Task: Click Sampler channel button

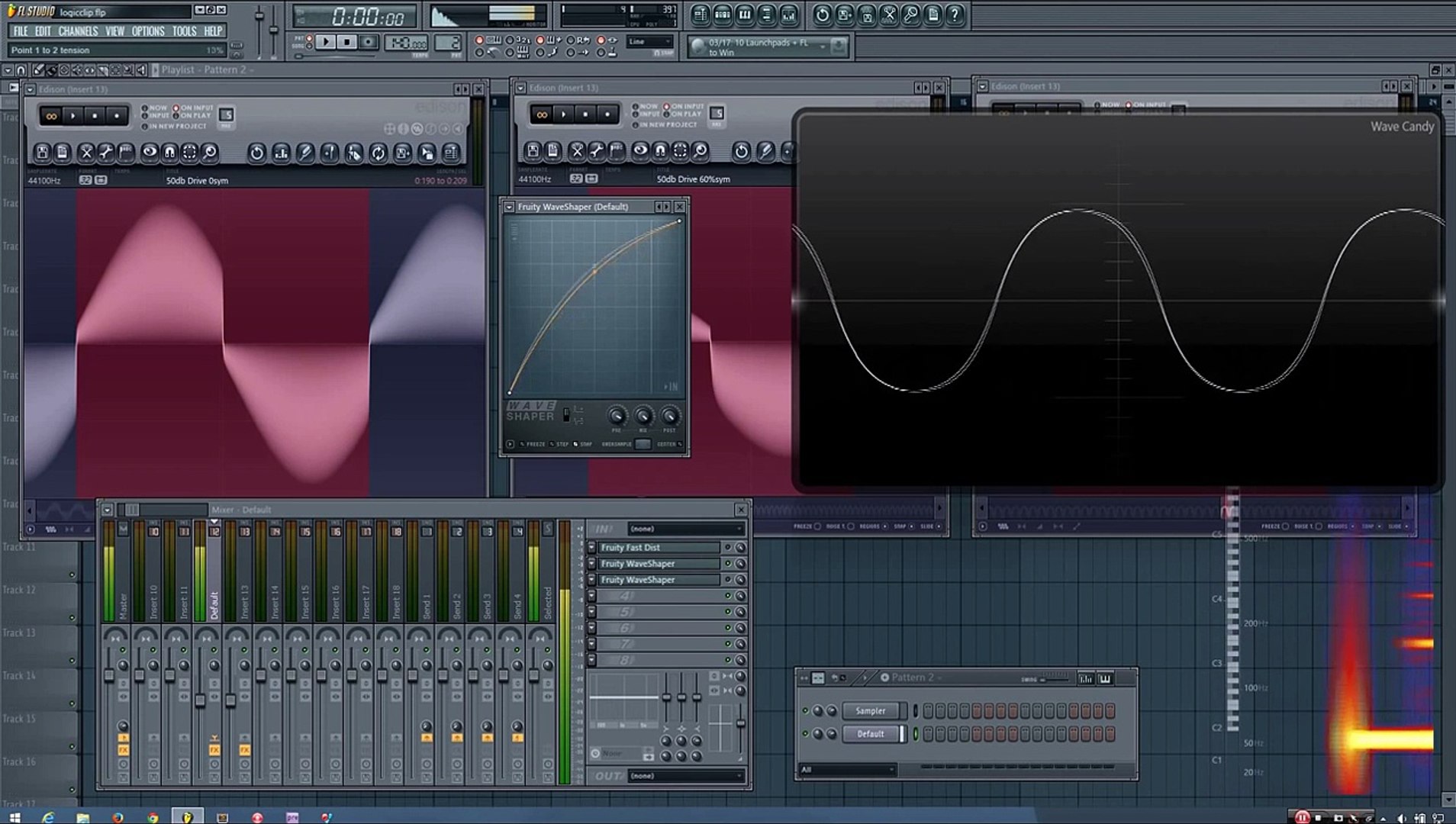Action: coord(871,711)
